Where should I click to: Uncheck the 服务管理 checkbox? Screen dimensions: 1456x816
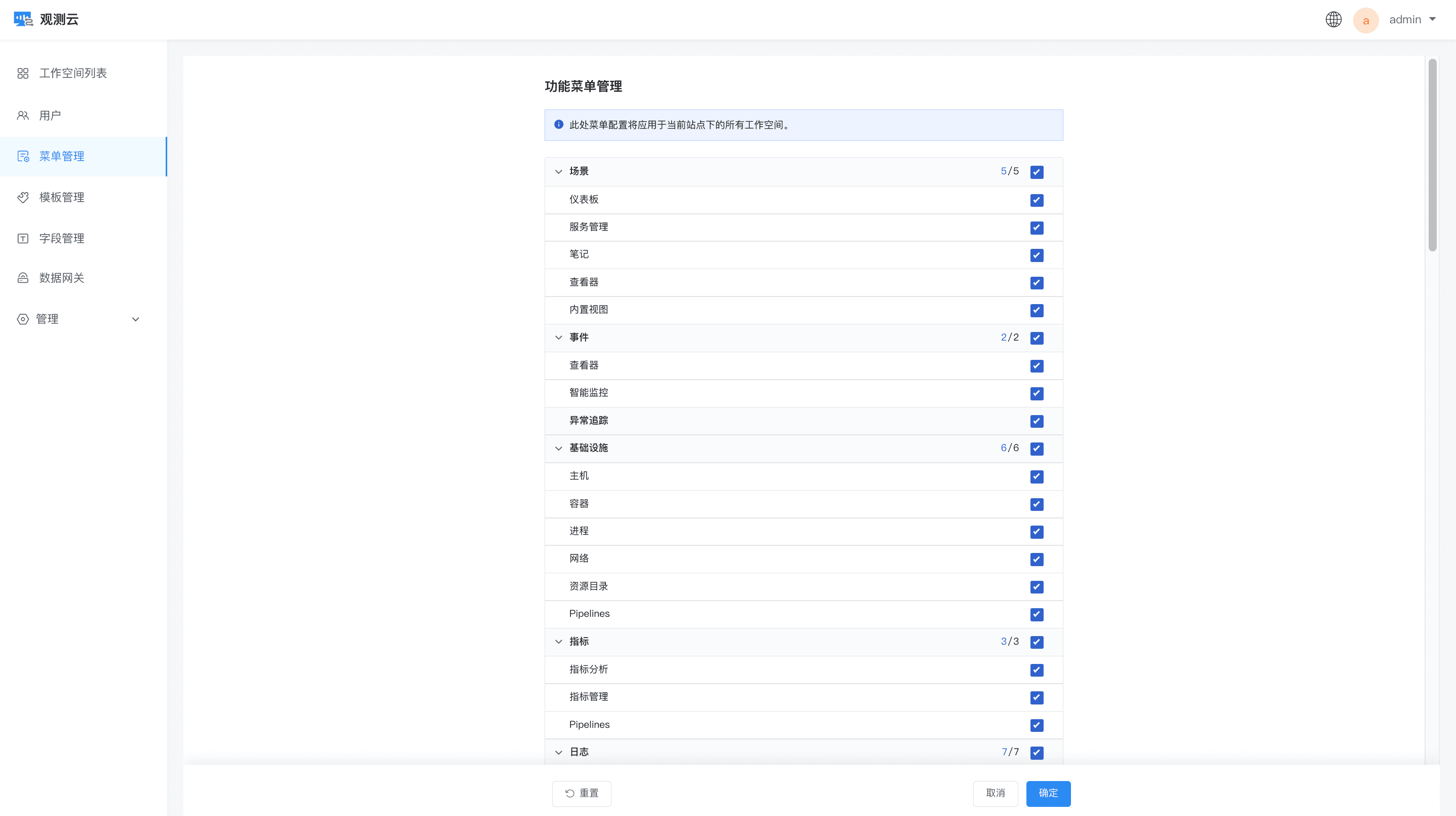pyautogui.click(x=1037, y=228)
